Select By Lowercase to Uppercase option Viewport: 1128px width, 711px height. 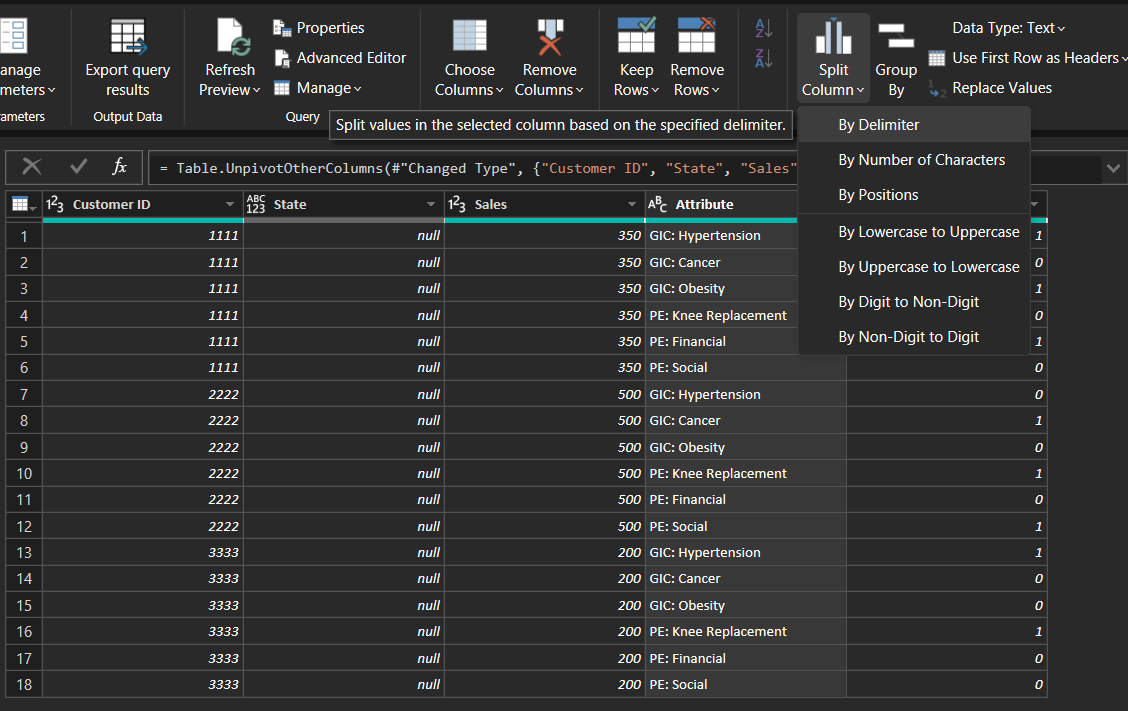pyautogui.click(x=914, y=232)
